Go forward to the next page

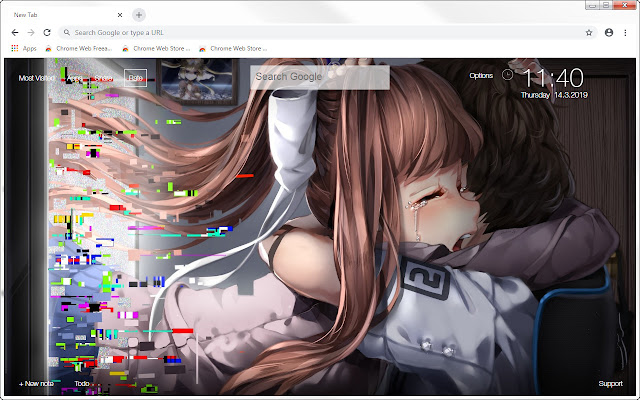(x=31, y=33)
